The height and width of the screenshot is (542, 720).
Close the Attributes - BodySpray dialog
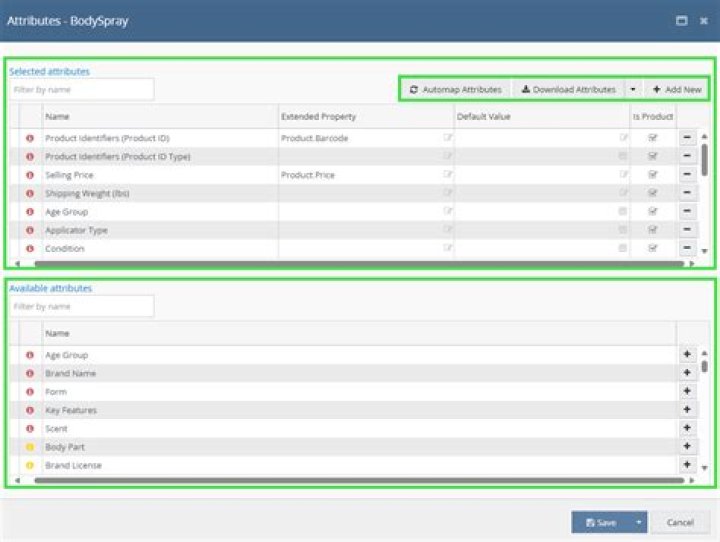pyautogui.click(x=703, y=21)
